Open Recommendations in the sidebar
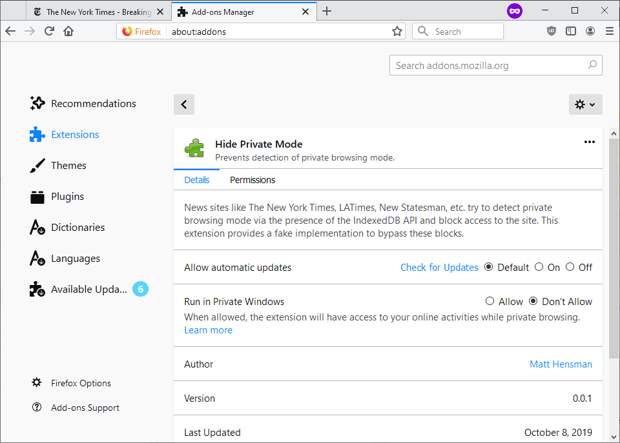Screen dimensions: 620x443 (83, 103)
